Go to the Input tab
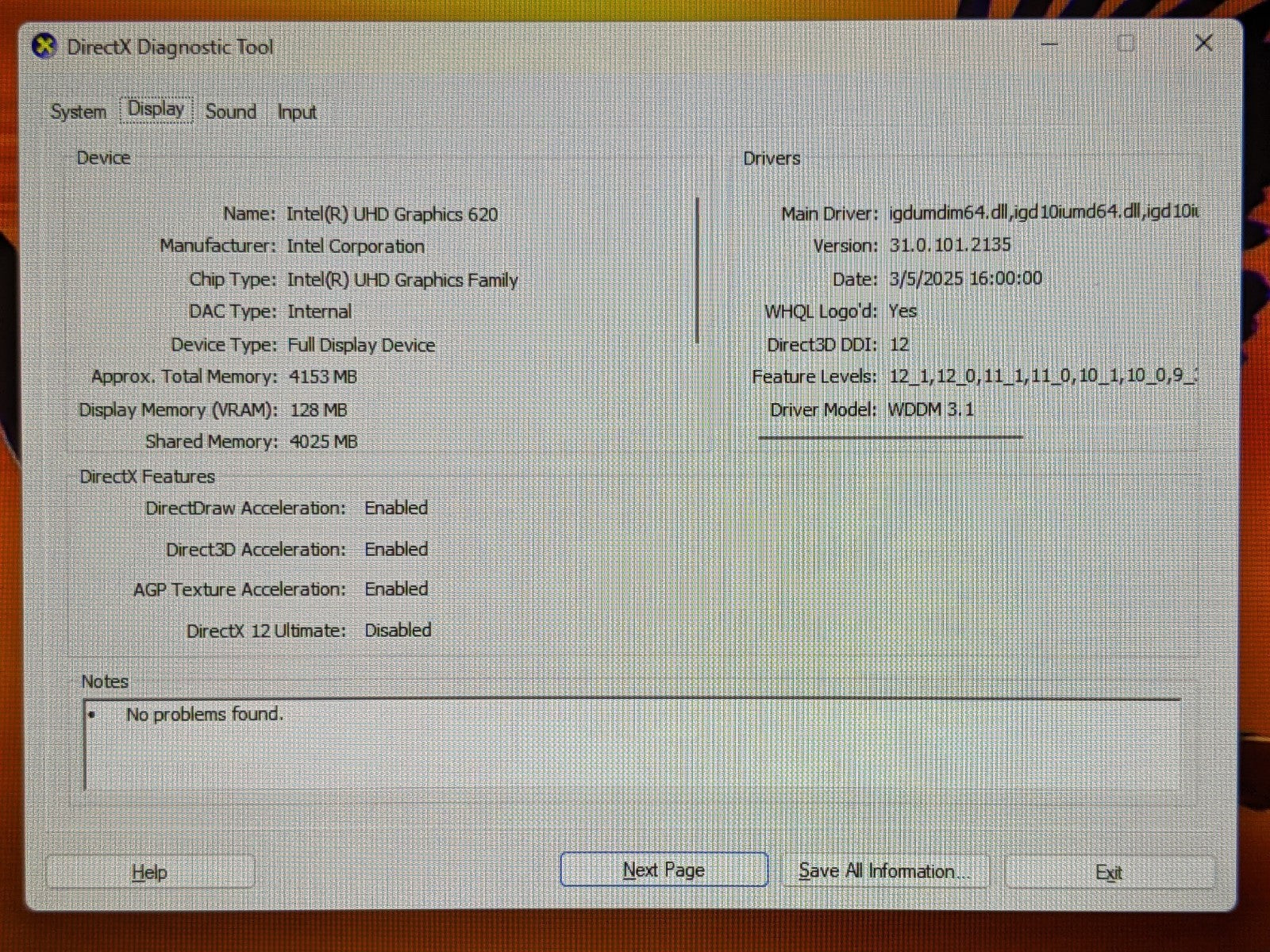The height and width of the screenshot is (952, 1270). 296,113
